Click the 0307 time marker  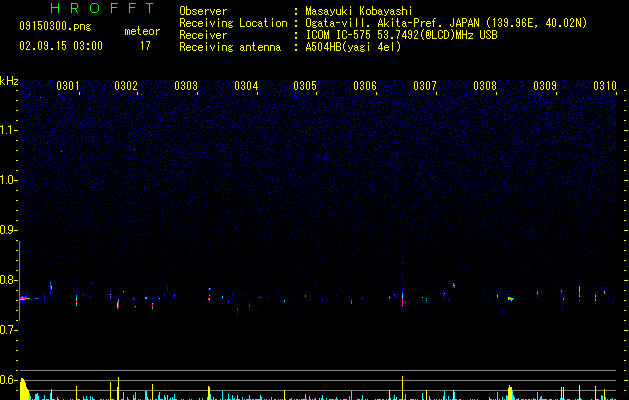tap(425, 86)
